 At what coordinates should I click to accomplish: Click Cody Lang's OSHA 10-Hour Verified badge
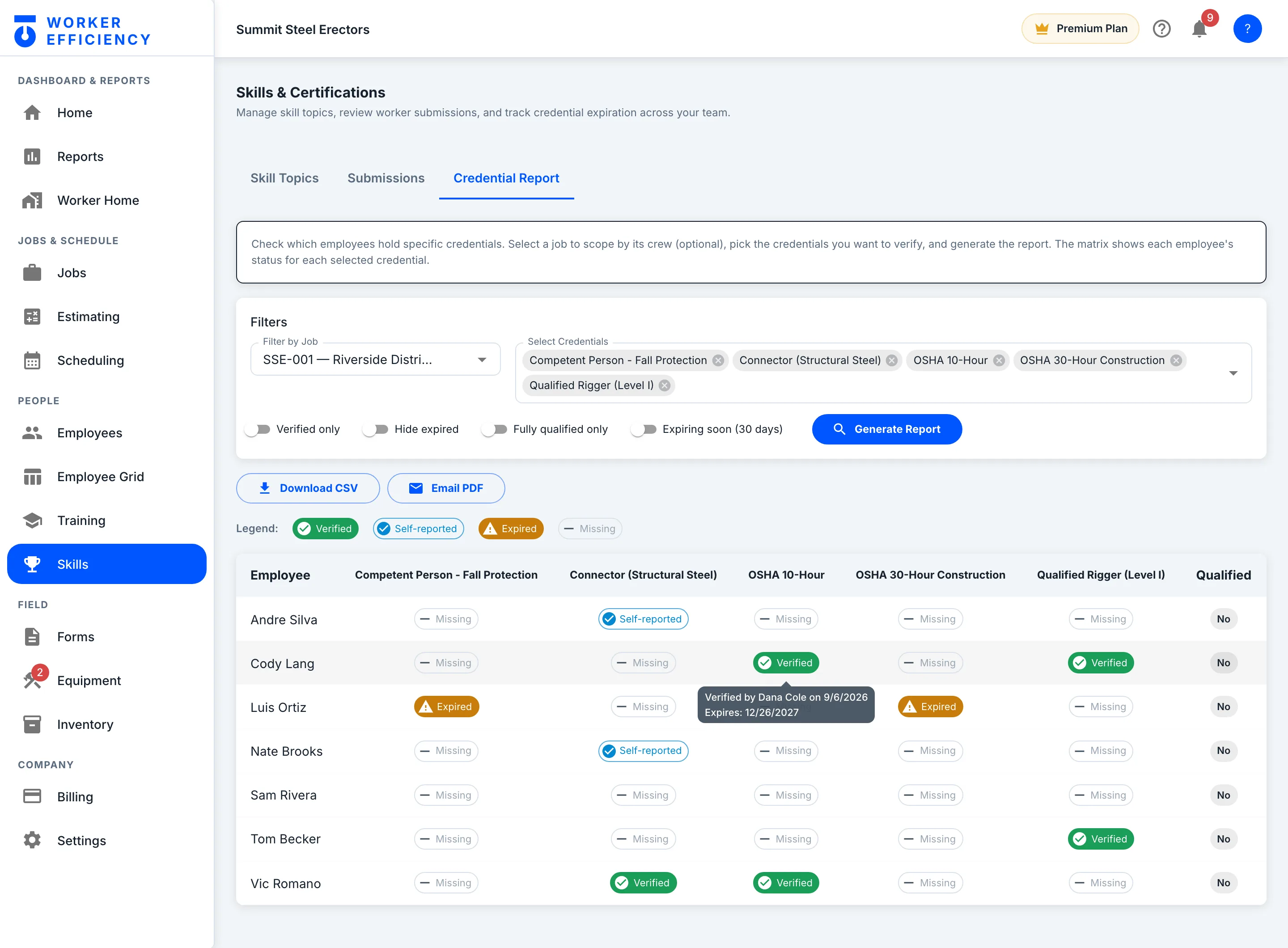click(x=786, y=663)
